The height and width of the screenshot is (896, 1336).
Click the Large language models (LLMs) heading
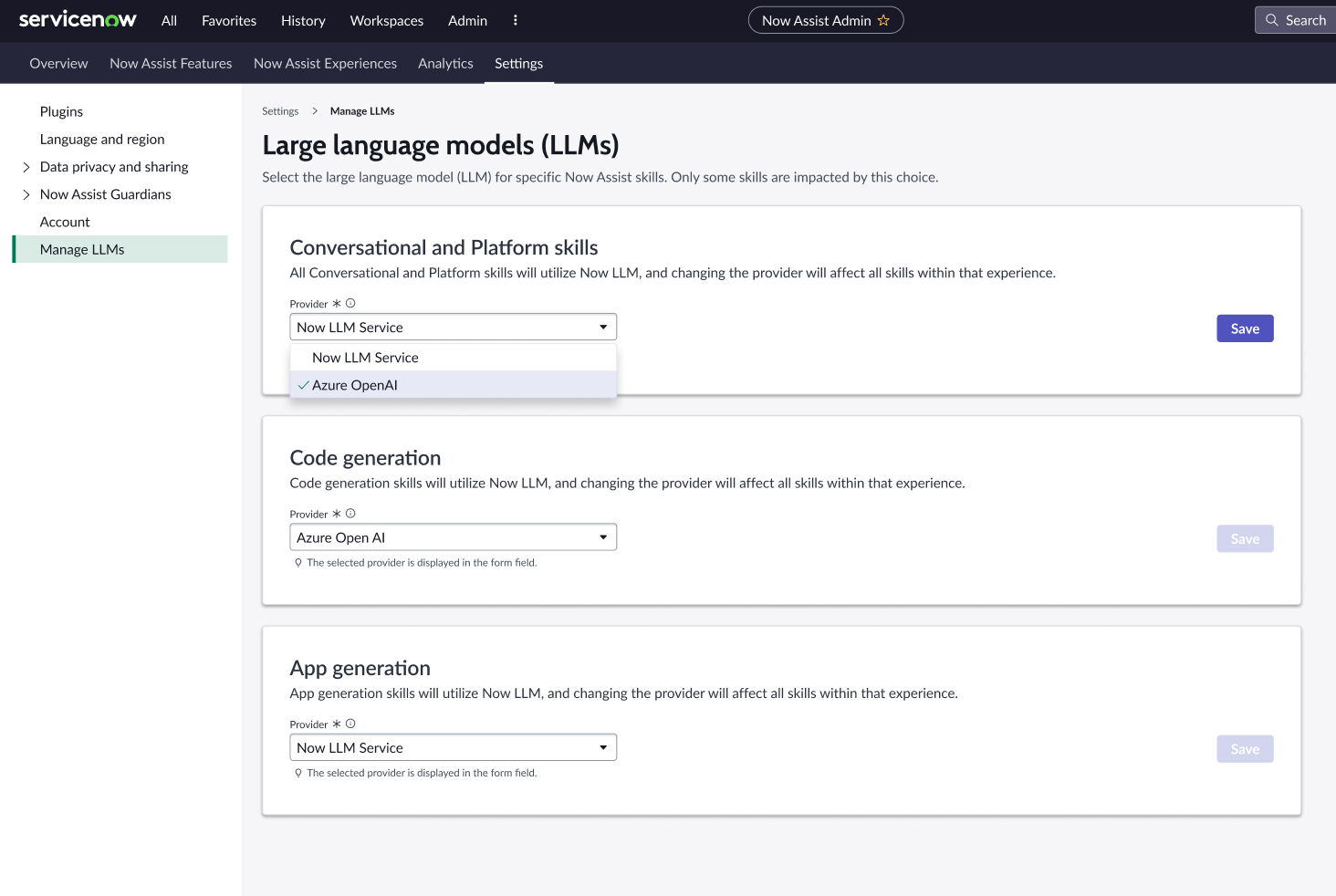pos(441,145)
